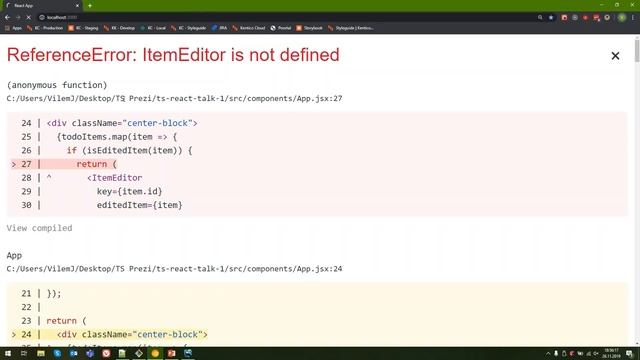The width and height of the screenshot is (640, 360).
Task: Click the red extension icon with badge
Action: click(596, 18)
